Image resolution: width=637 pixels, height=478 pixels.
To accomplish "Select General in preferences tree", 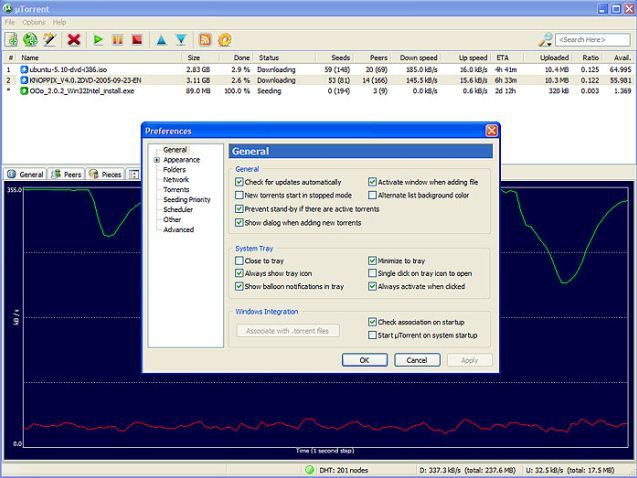I will click(175, 150).
